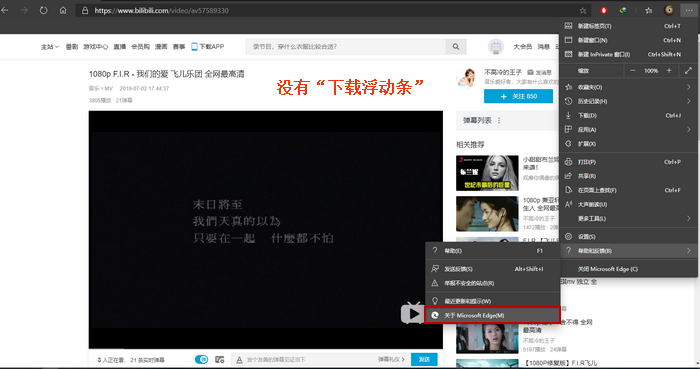Viewport: 700px width, 369px height.
Task: Click the blue send danmaku button
Action: [x=424, y=359]
